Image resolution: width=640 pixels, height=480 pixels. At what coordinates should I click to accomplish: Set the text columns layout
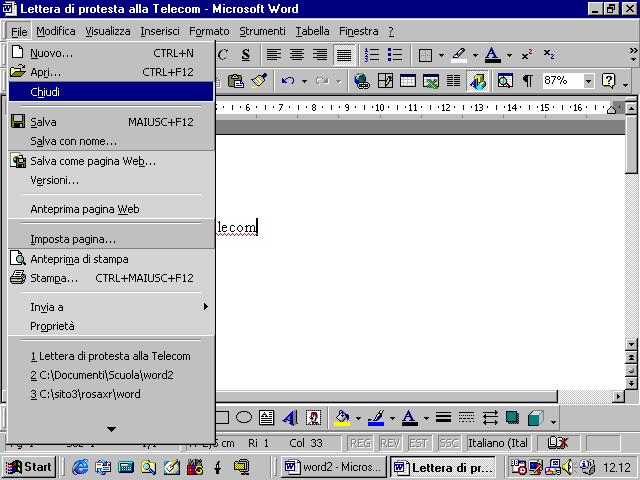click(x=453, y=81)
